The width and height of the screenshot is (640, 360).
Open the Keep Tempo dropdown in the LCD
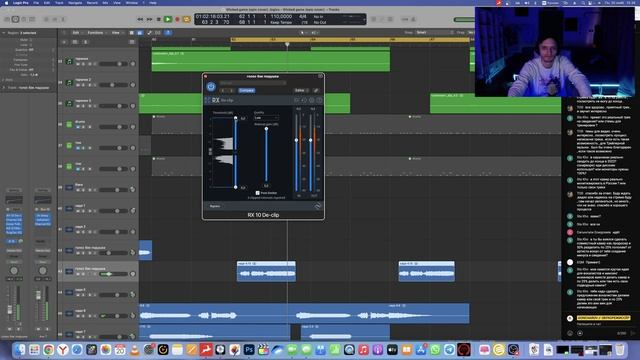tap(281, 22)
